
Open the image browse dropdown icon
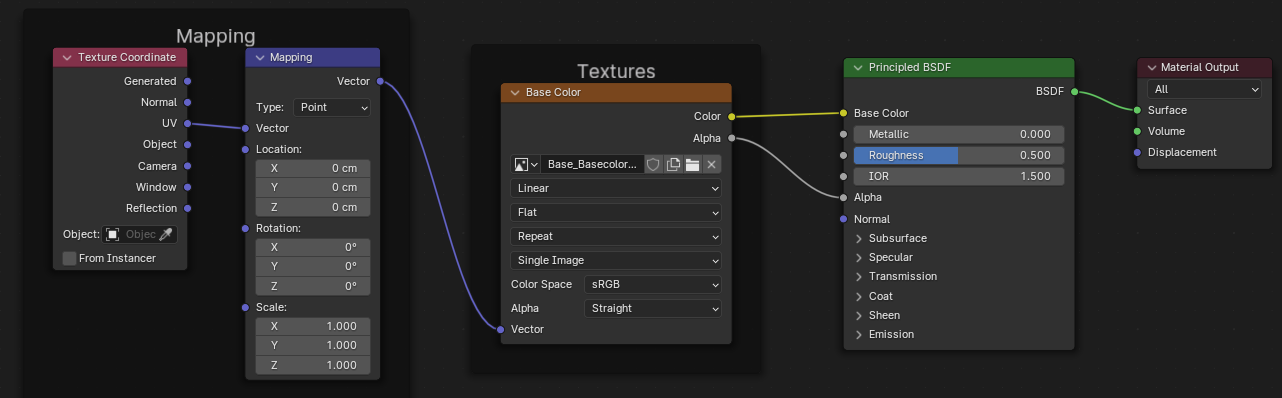click(x=526, y=164)
